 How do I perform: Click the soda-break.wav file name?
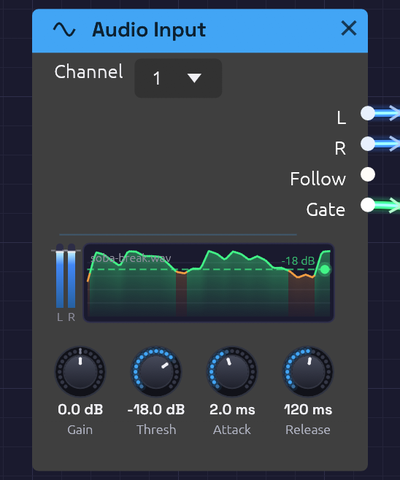[x=131, y=258]
